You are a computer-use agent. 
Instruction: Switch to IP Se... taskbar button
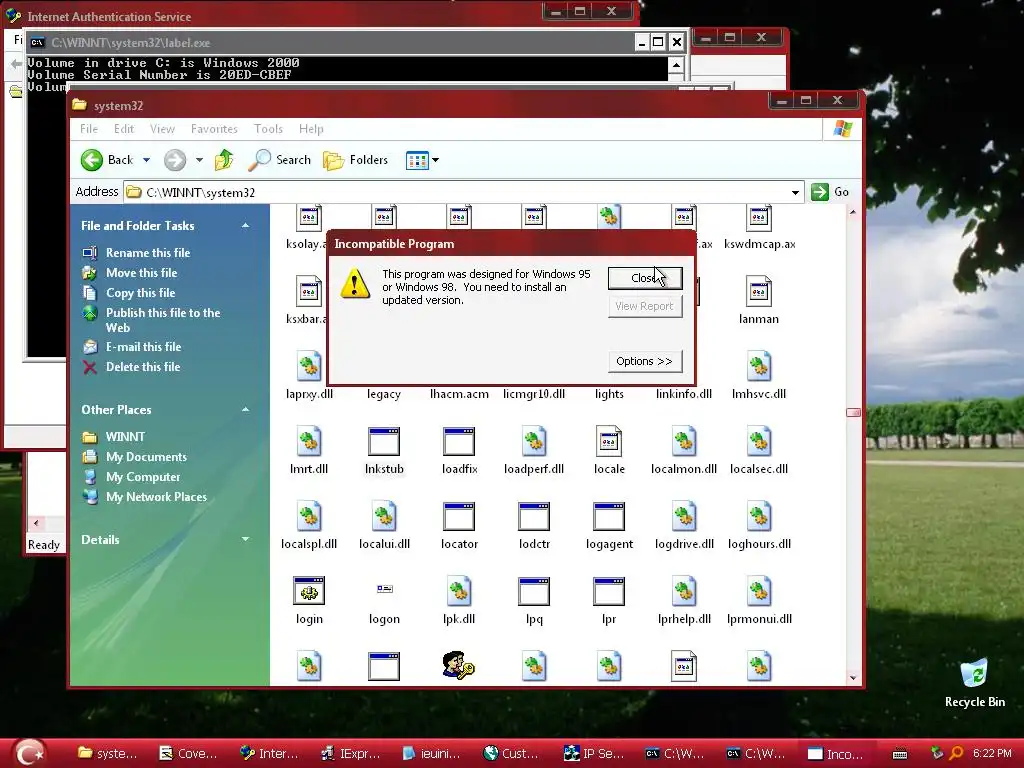pyautogui.click(x=594, y=754)
